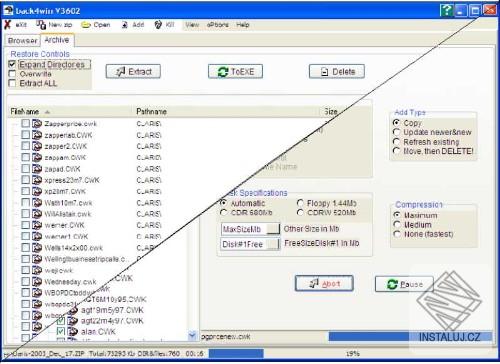Click the Pause button
The height and width of the screenshot is (364, 500).
(x=404, y=284)
